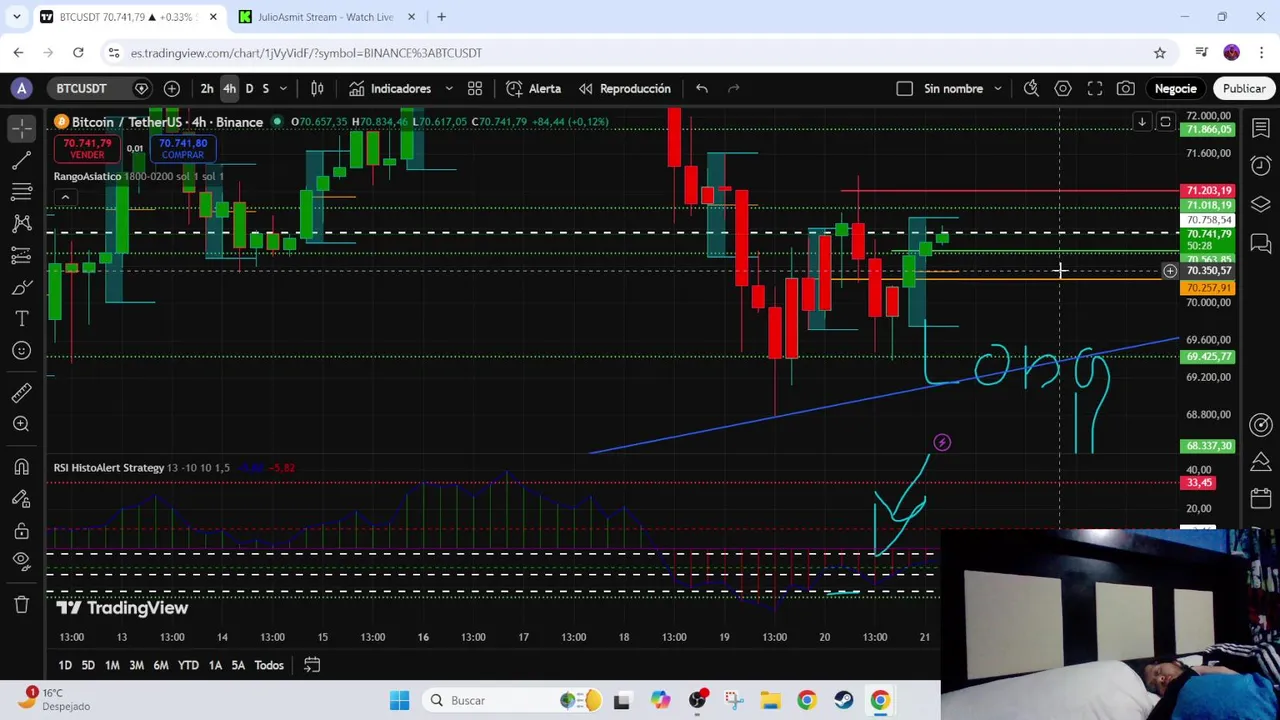Click the VENDER 70.741,79 button
Viewport: 1280px width, 720px height.
click(x=87, y=149)
